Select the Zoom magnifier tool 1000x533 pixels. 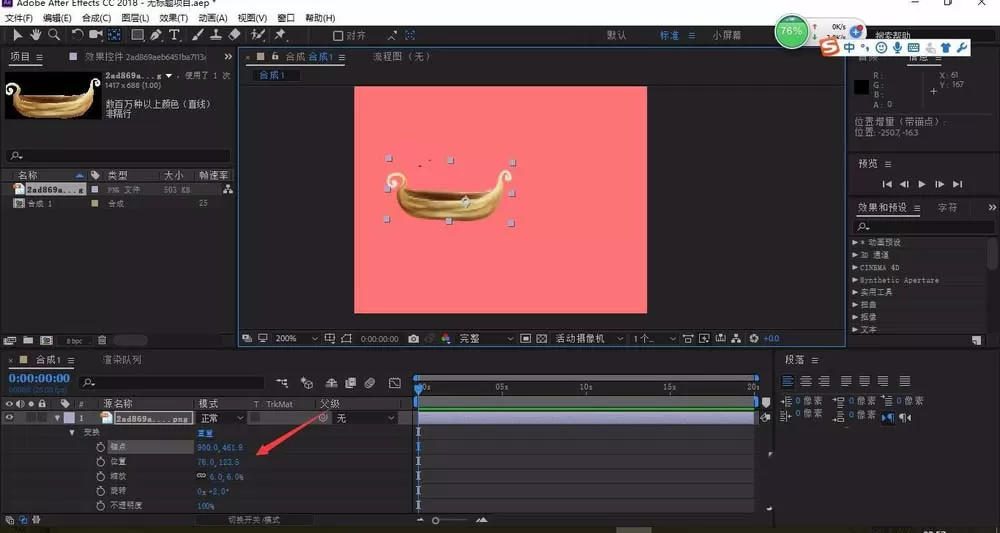54,35
